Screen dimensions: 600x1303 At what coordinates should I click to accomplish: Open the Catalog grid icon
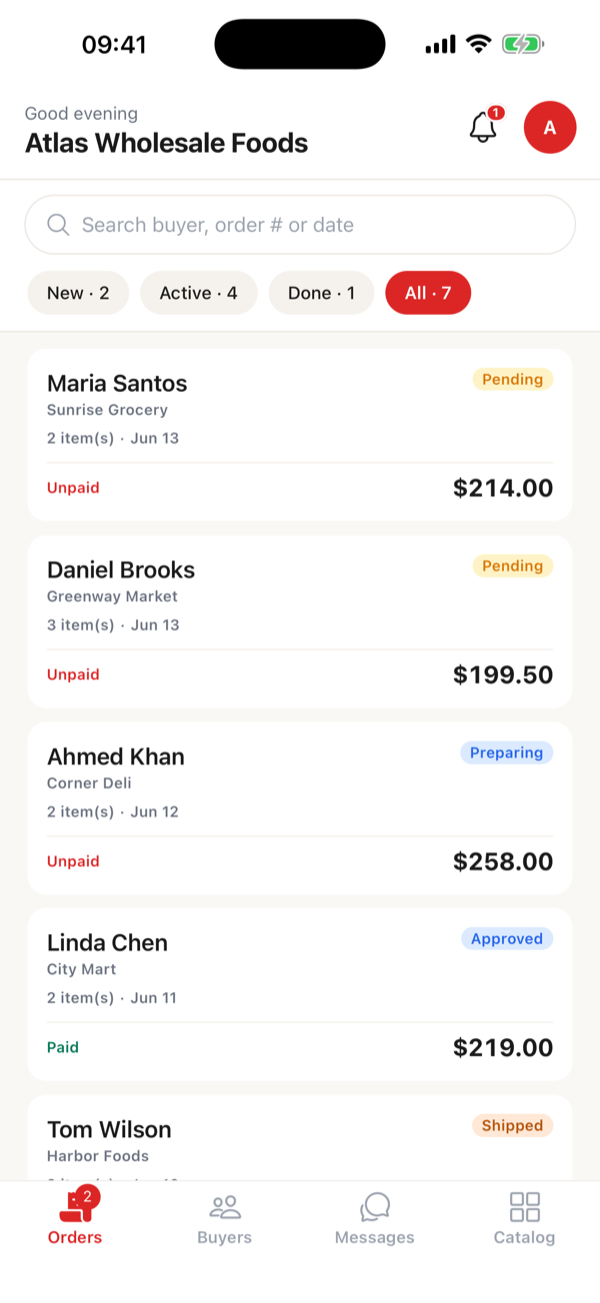(x=524, y=1207)
